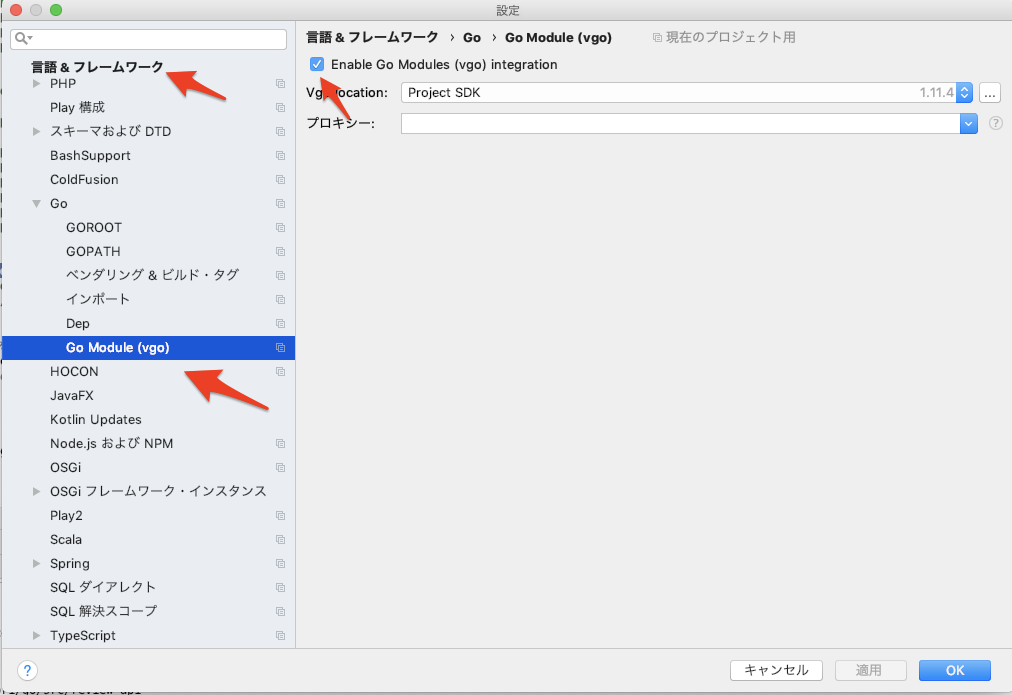Focus the settings search field

(x=148, y=39)
